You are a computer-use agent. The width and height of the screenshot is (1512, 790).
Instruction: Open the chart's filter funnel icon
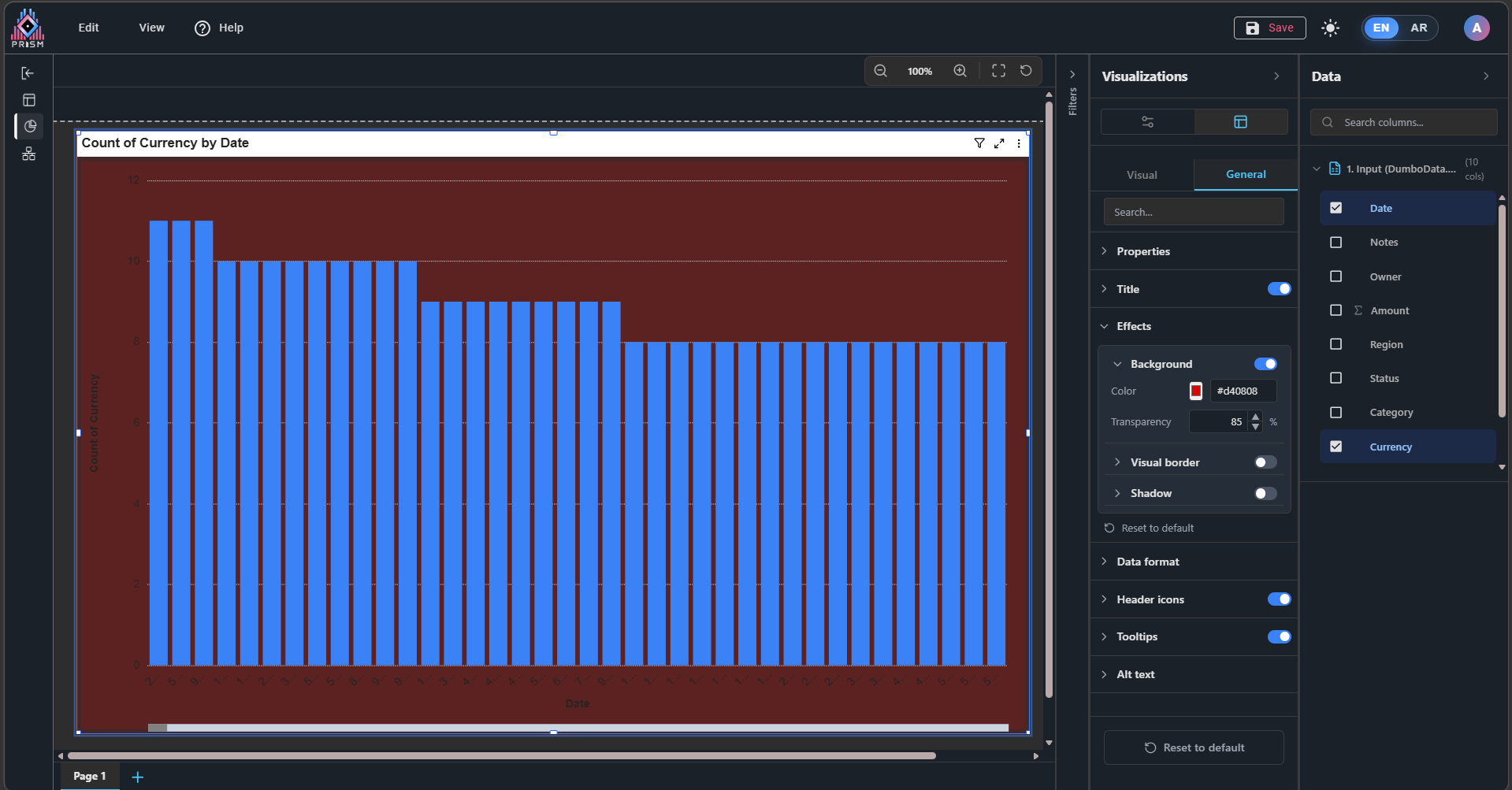point(979,143)
